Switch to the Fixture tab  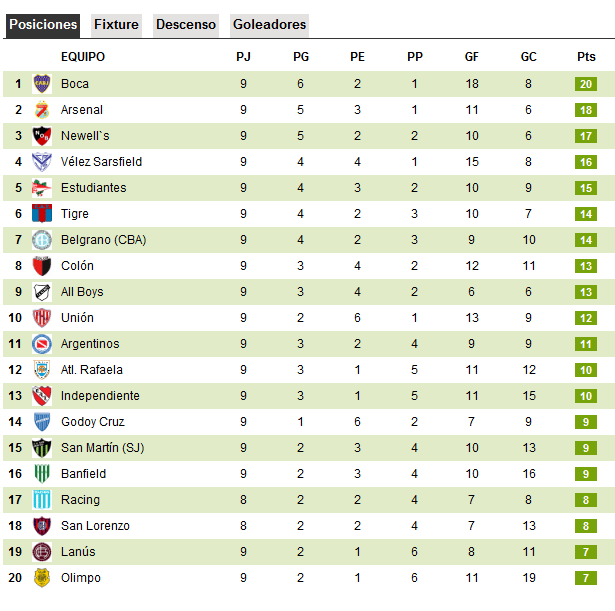coord(116,25)
